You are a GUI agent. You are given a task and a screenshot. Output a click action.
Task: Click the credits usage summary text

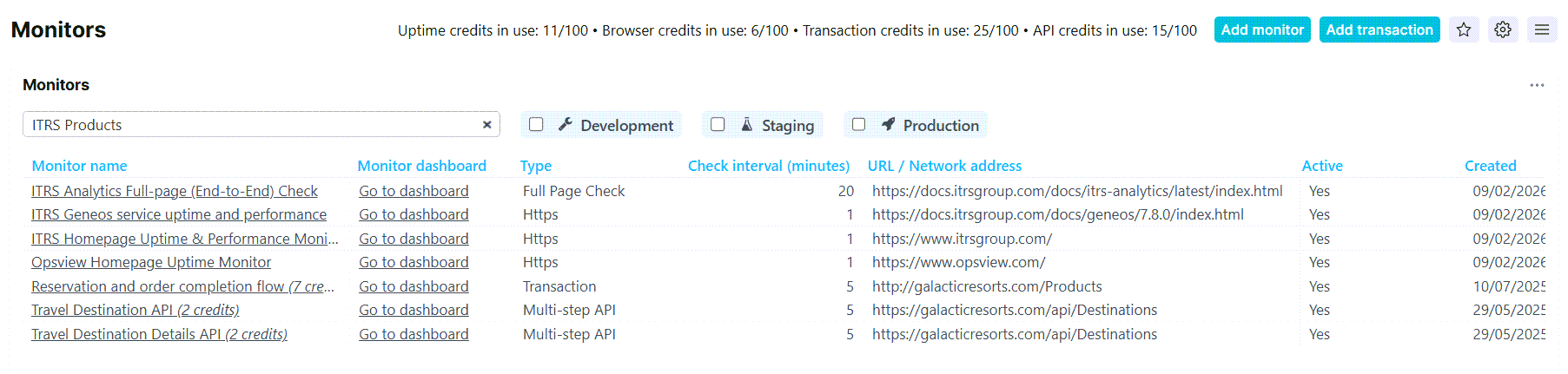tap(797, 30)
